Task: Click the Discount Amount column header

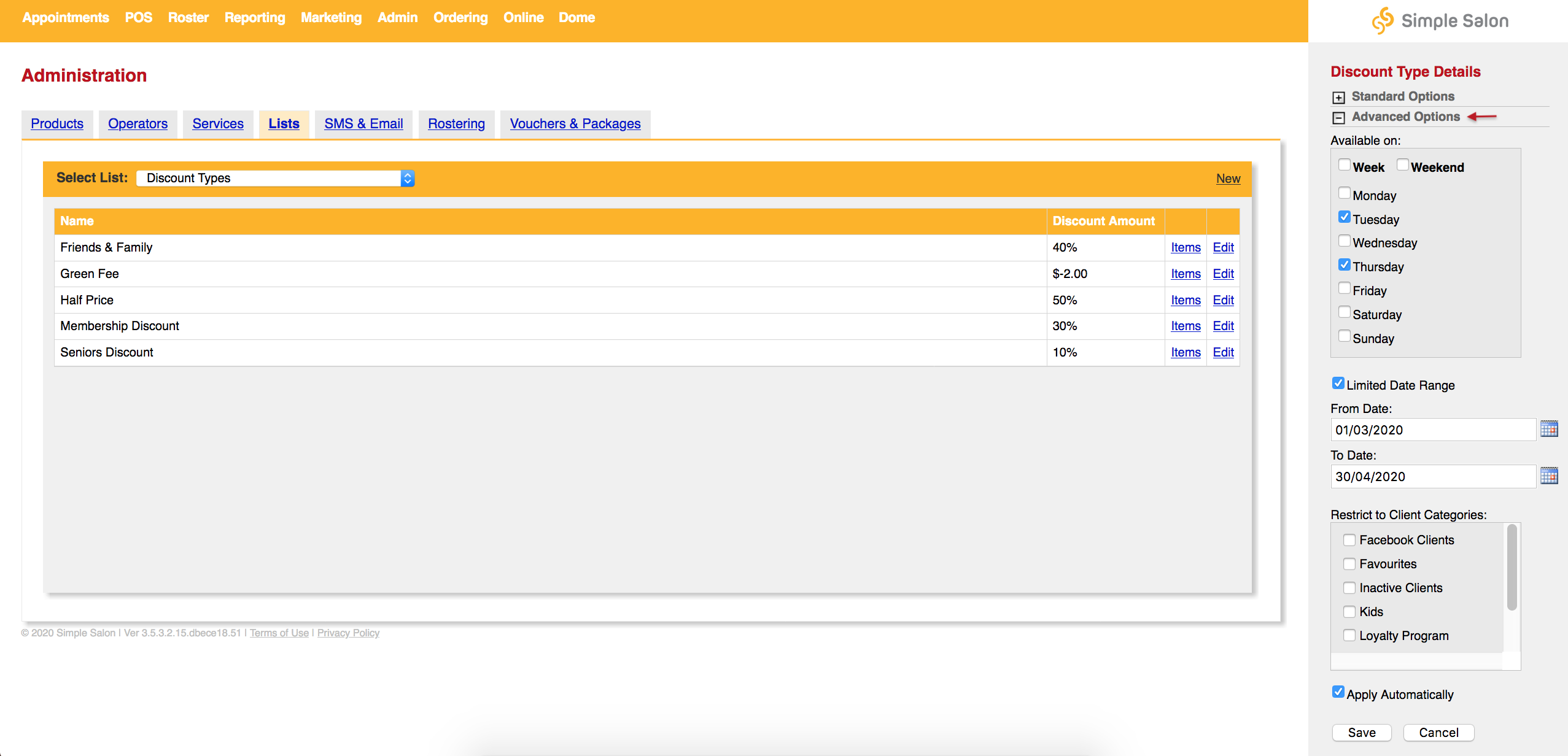Action: (x=1105, y=221)
